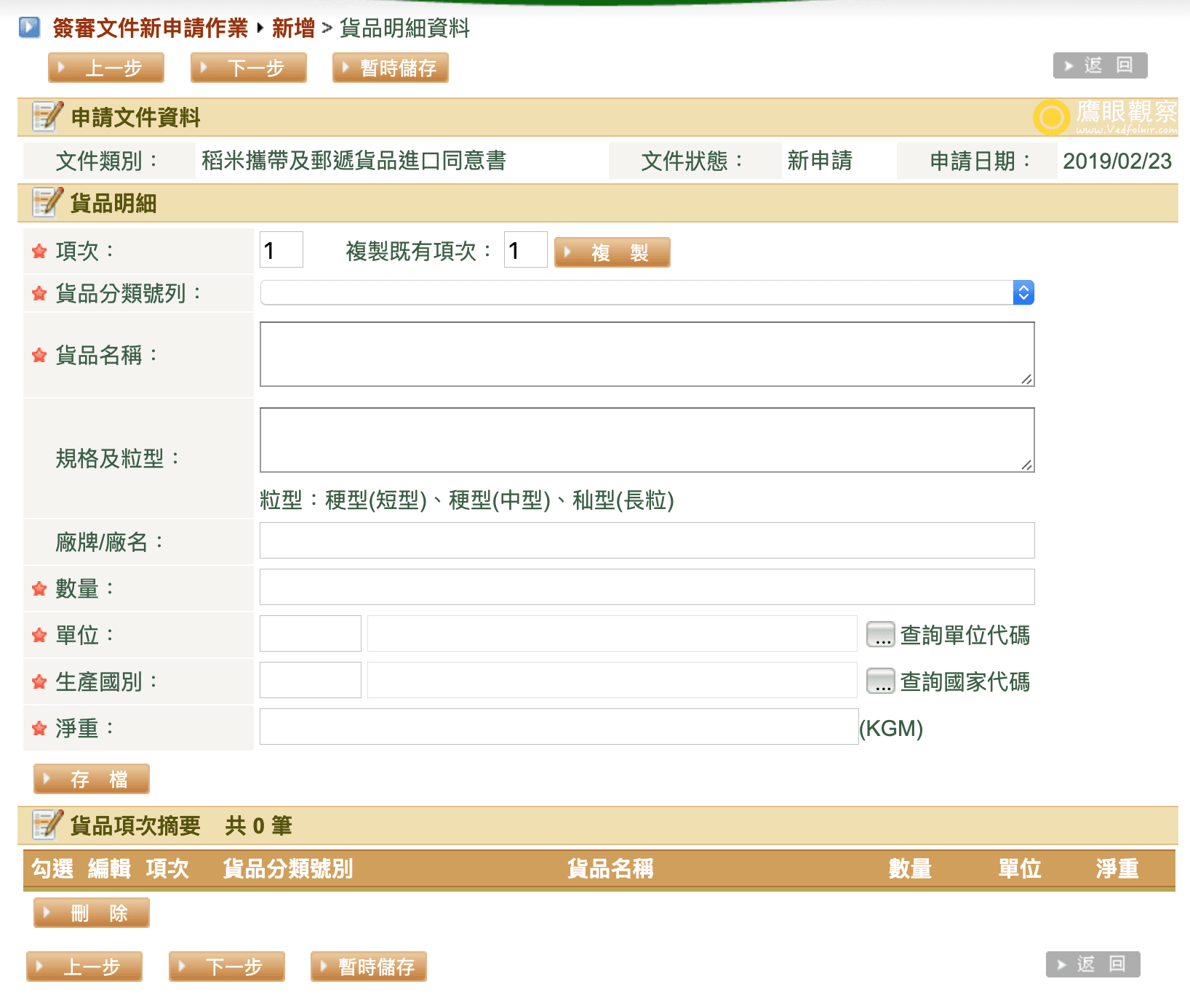This screenshot has width=1190, height=1008.
Task: Focus the 單位 description field
Action: click(612, 633)
